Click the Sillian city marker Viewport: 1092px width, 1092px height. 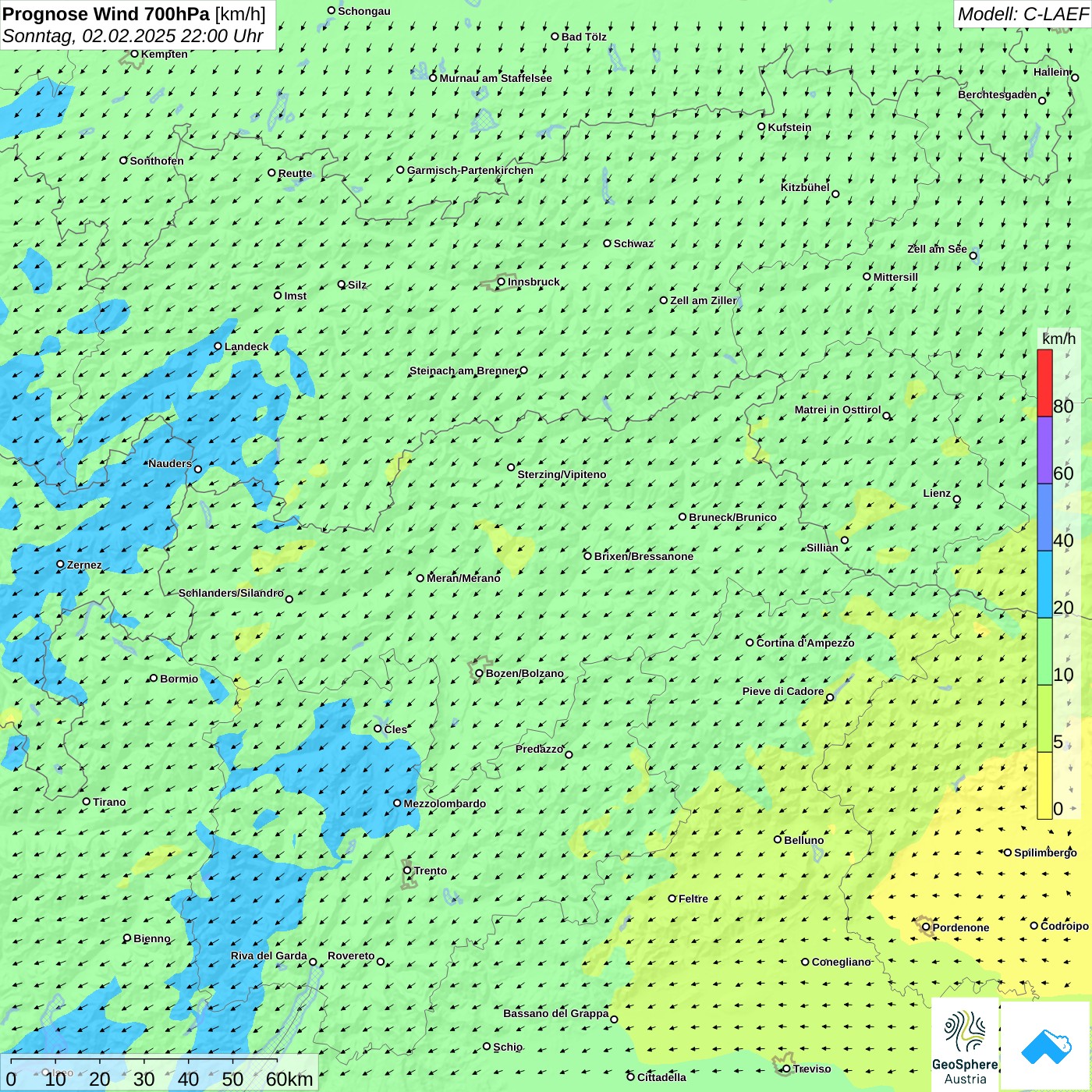pyautogui.click(x=845, y=540)
